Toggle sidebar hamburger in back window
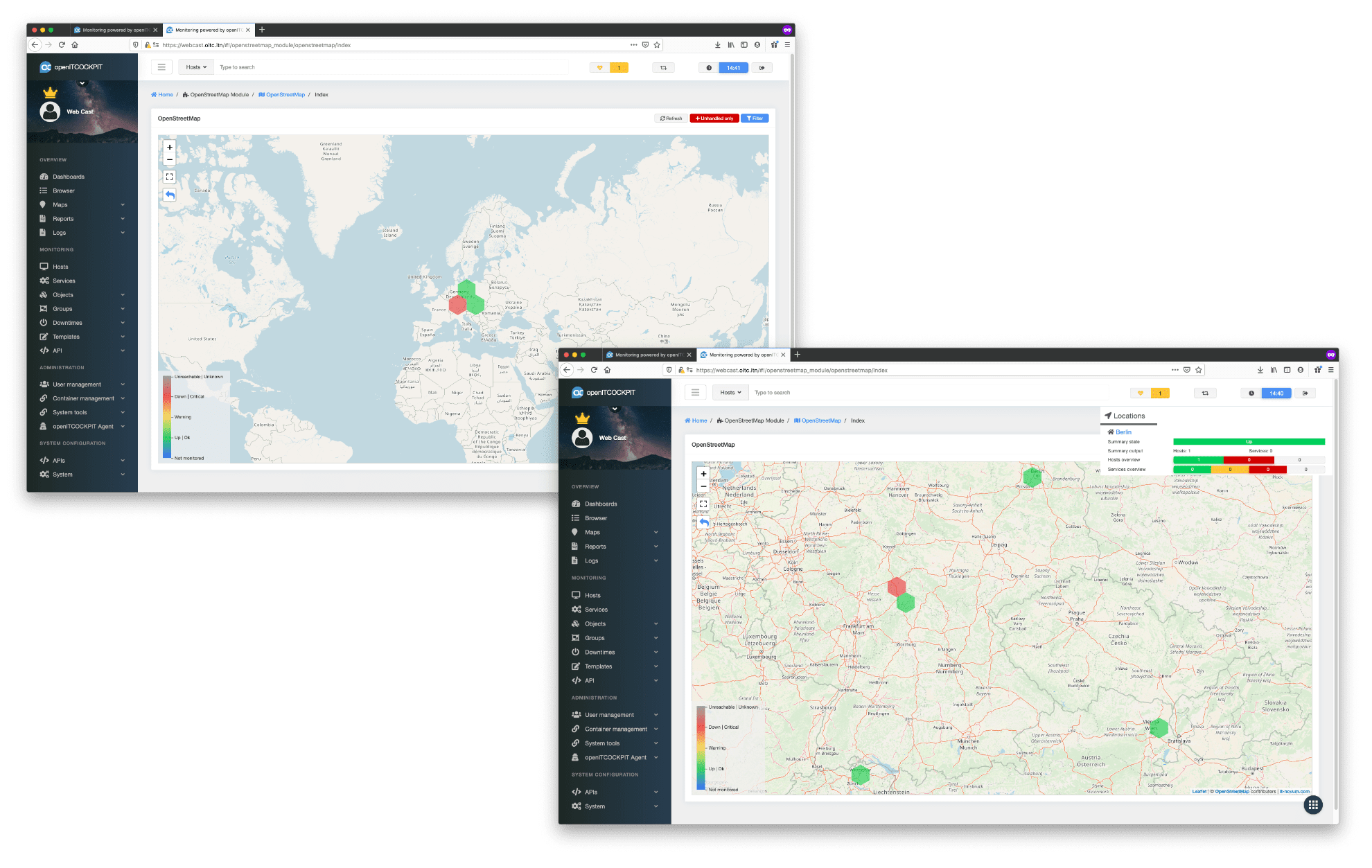Screen dimensions: 1372x868 [x=161, y=67]
